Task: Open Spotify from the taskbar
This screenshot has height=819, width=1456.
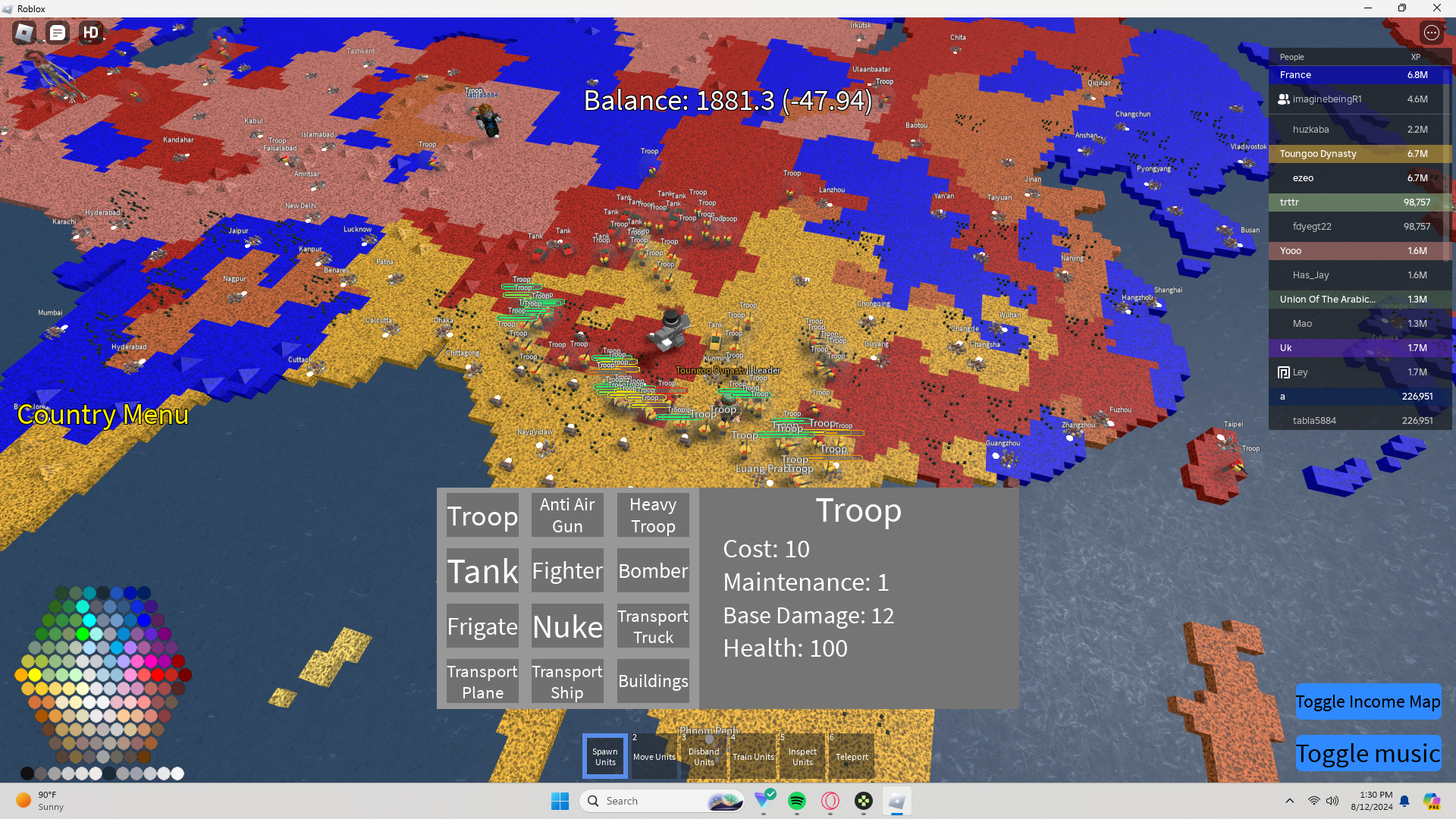Action: 796,801
